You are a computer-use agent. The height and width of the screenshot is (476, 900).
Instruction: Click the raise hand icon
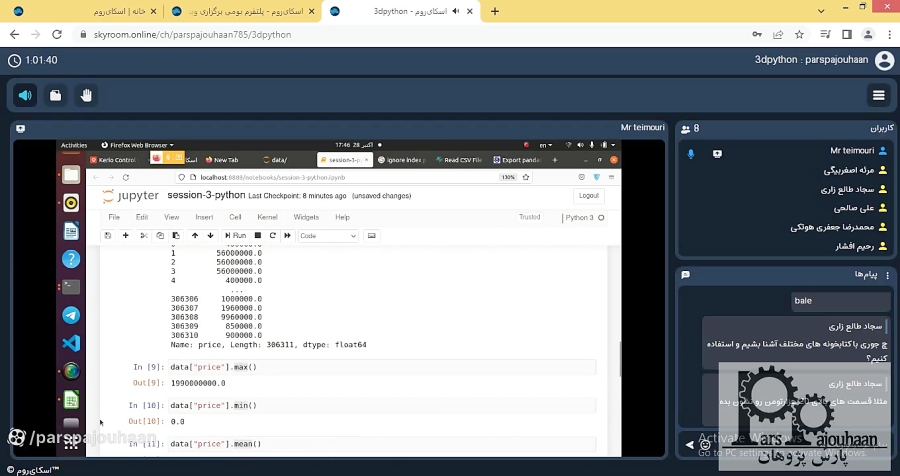click(x=86, y=95)
